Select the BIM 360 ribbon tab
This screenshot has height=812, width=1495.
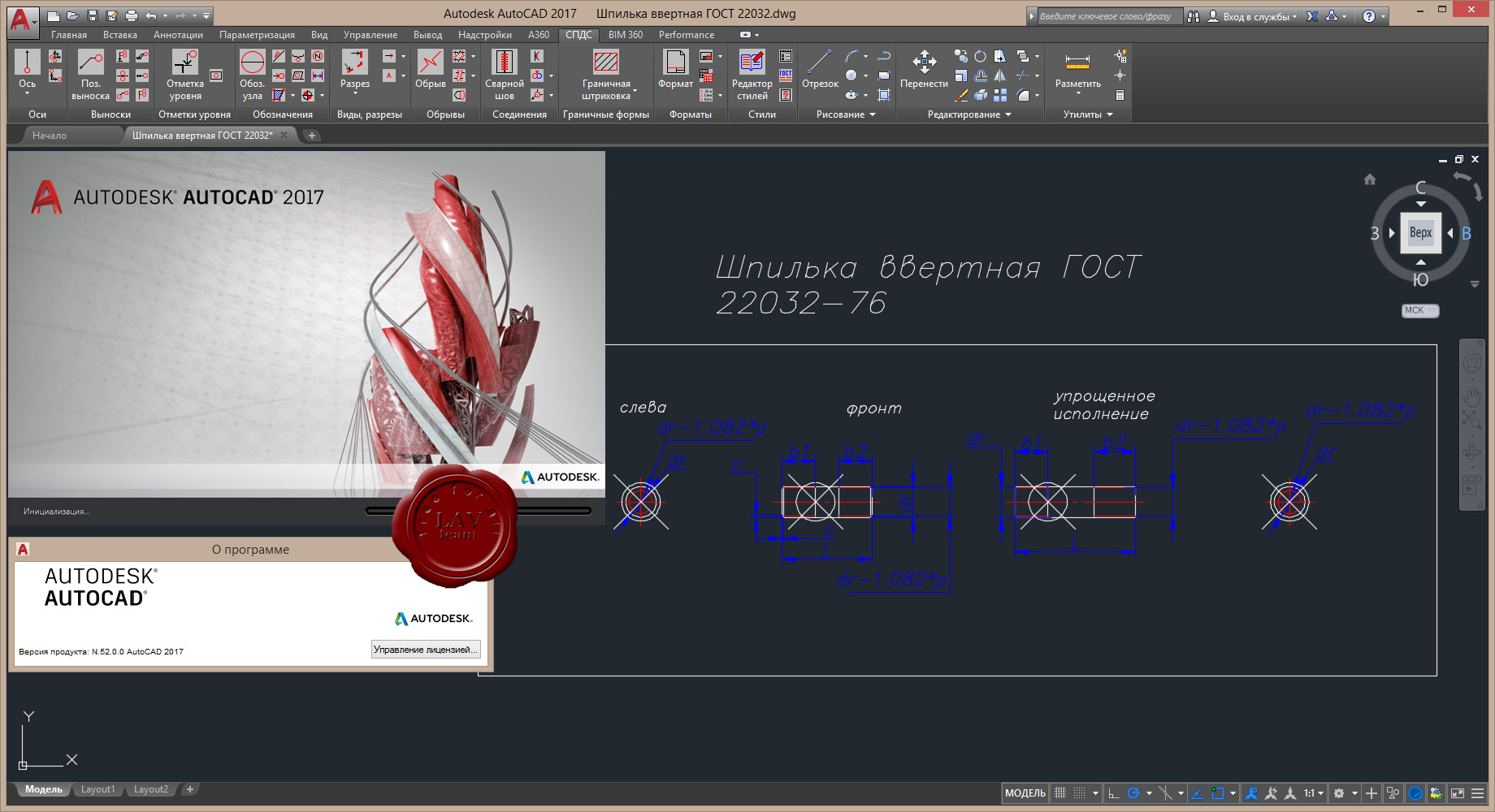pyautogui.click(x=626, y=35)
